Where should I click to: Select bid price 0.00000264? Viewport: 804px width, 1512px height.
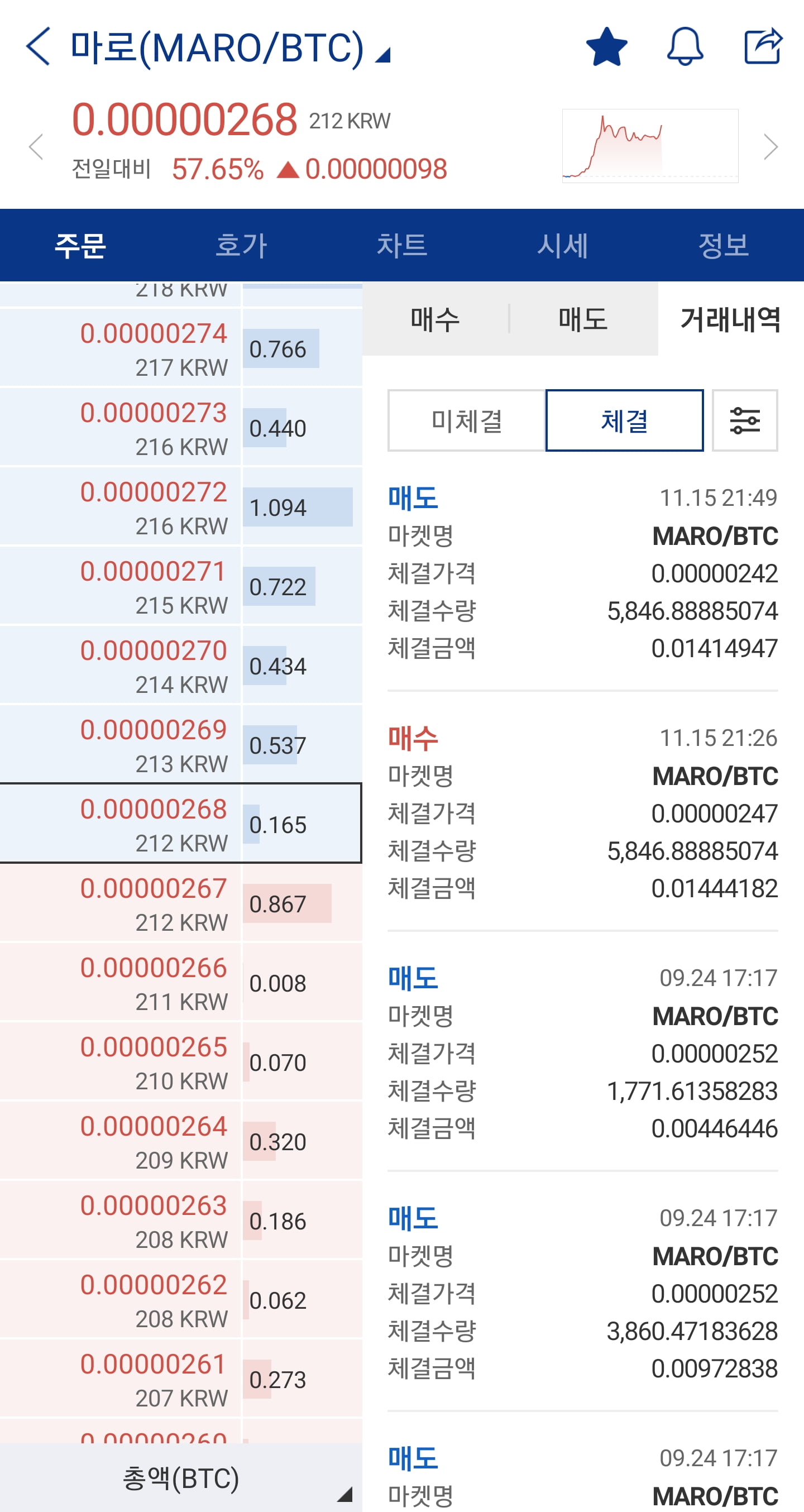(x=120, y=1141)
